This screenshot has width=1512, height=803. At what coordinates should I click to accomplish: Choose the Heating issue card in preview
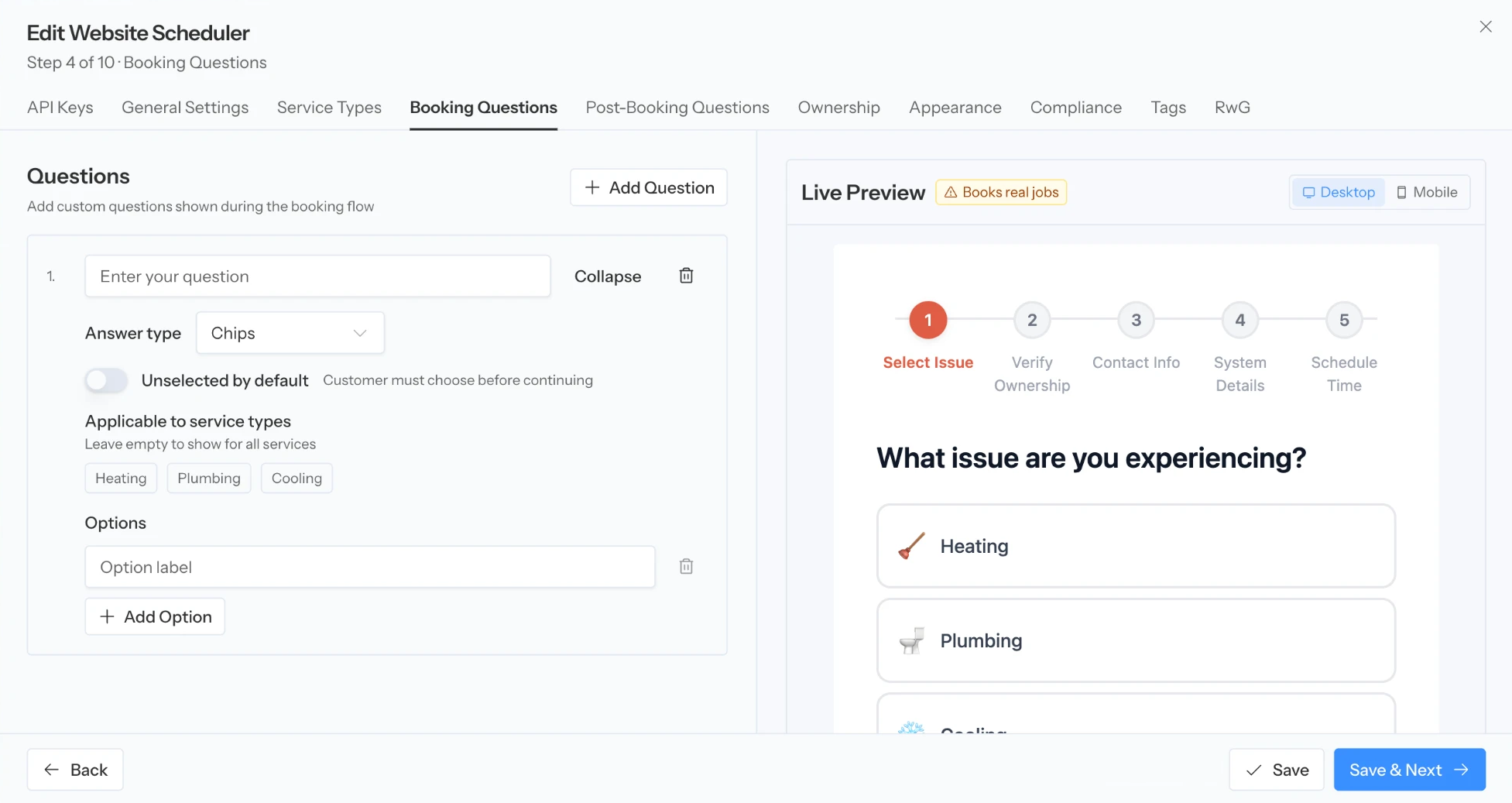[x=1136, y=546]
